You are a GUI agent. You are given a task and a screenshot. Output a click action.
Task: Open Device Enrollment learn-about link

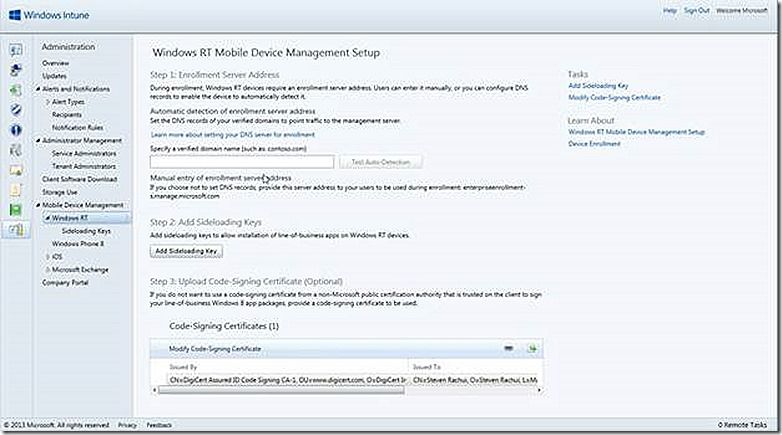[594, 144]
